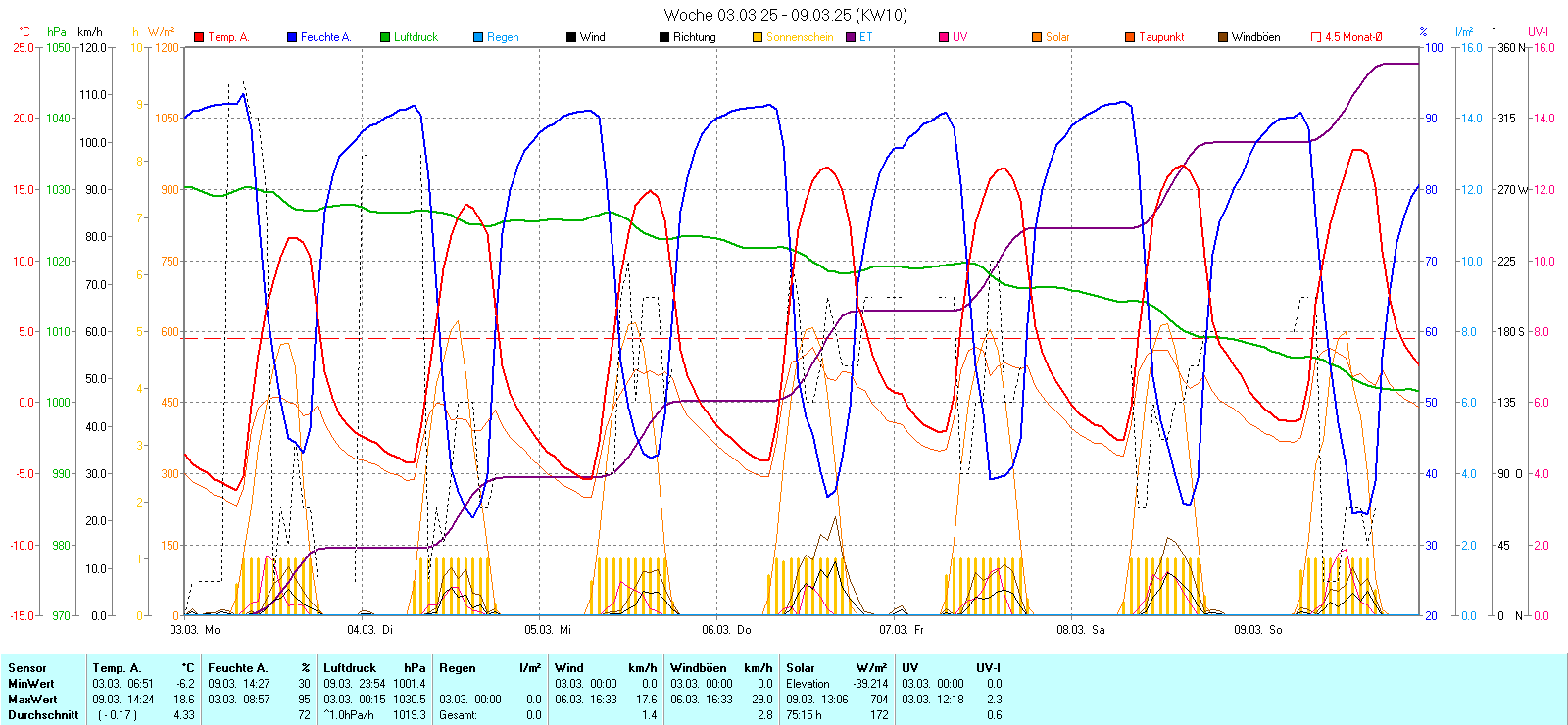Click the green Luftdruck legend square
The height and width of the screenshot is (725, 1568).
pos(385,37)
